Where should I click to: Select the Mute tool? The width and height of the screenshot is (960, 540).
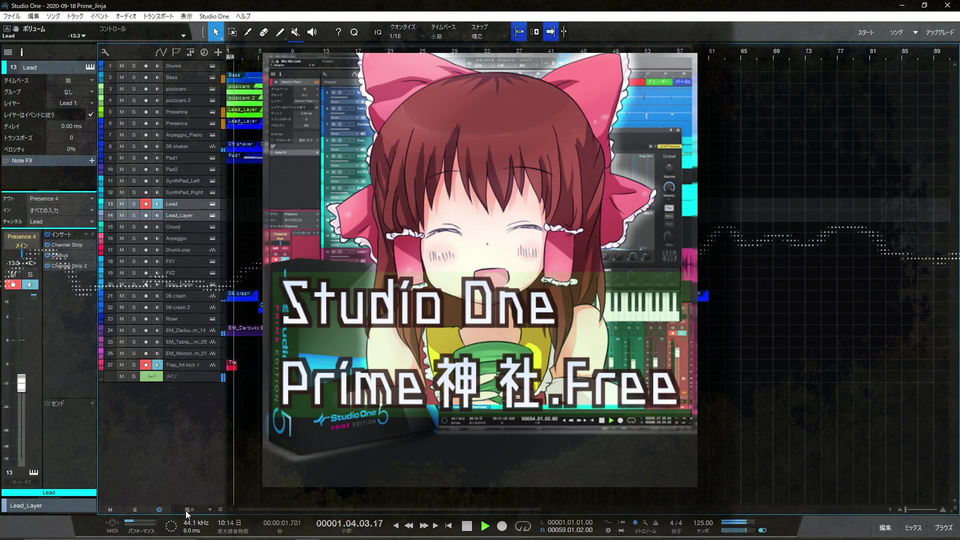point(296,32)
